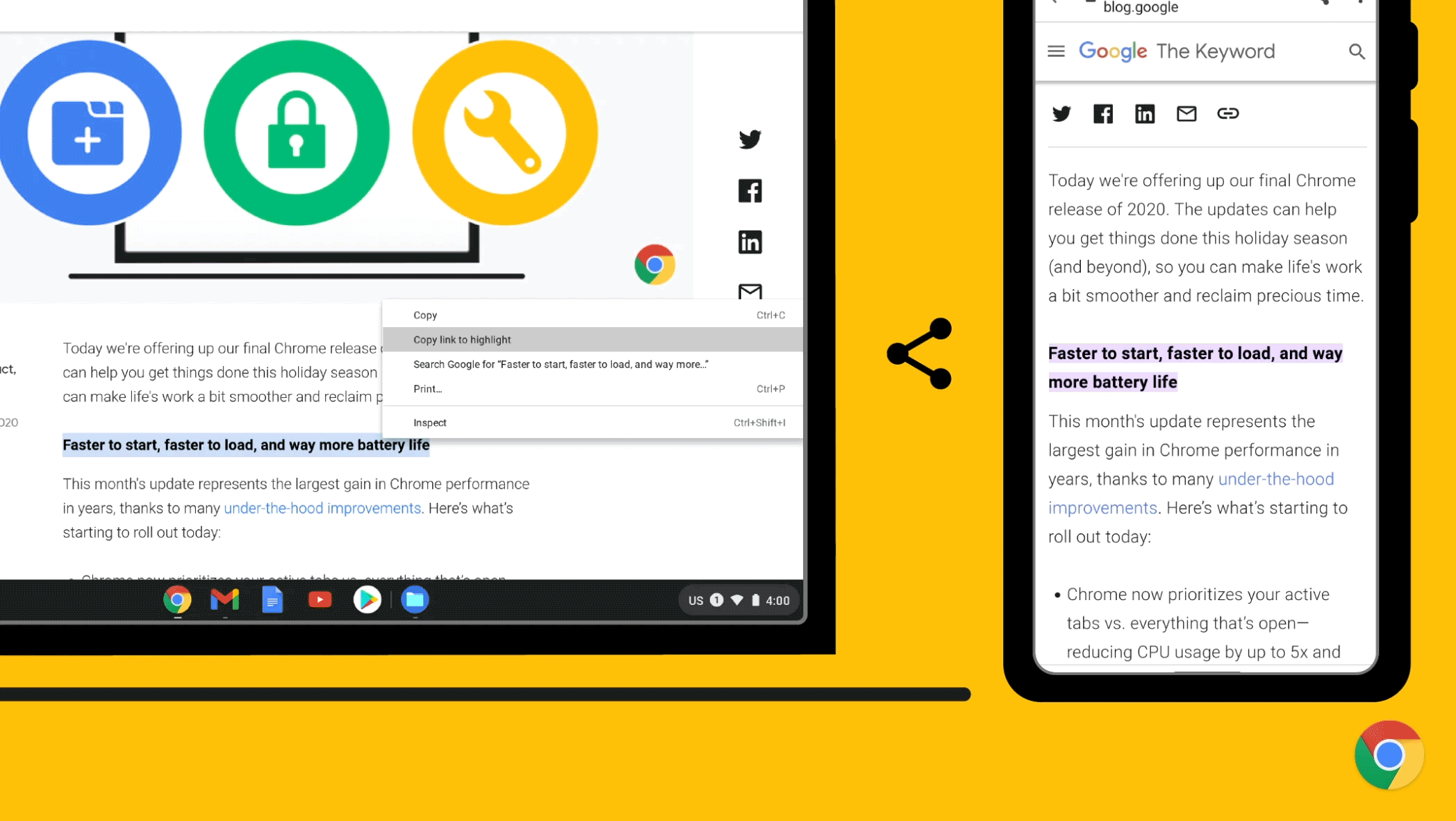Toggle battery status display
The image size is (1456, 821).
coord(755,599)
